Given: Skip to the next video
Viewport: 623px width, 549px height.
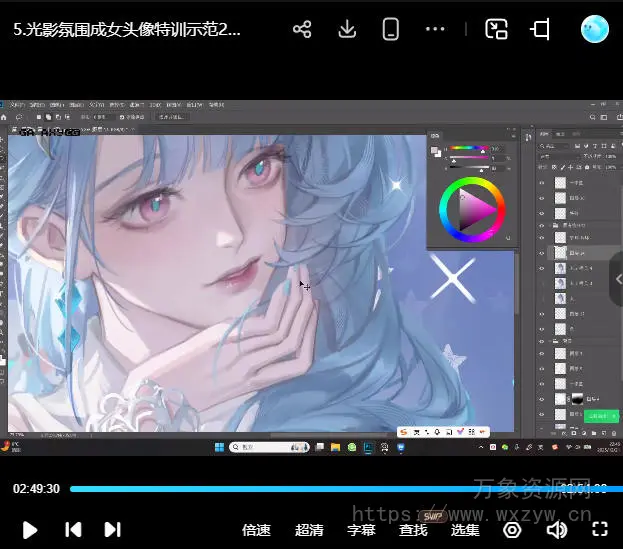Looking at the screenshot, I should (x=112, y=530).
